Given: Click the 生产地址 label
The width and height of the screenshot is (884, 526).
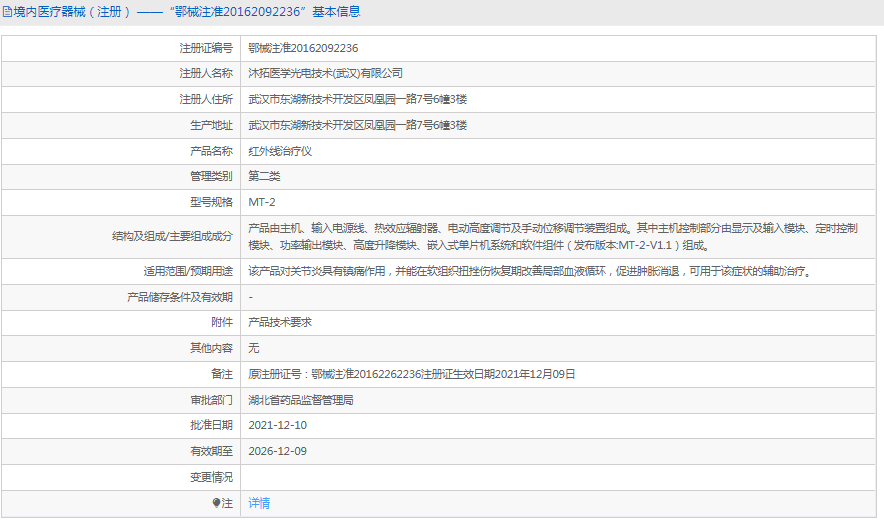Looking at the screenshot, I should click(211, 125).
